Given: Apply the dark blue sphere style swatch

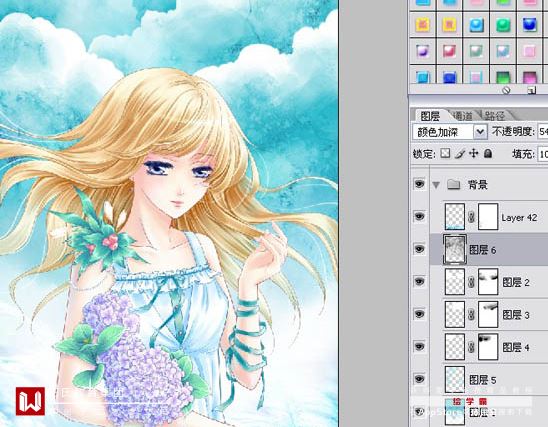Looking at the screenshot, I should tap(529, 25).
